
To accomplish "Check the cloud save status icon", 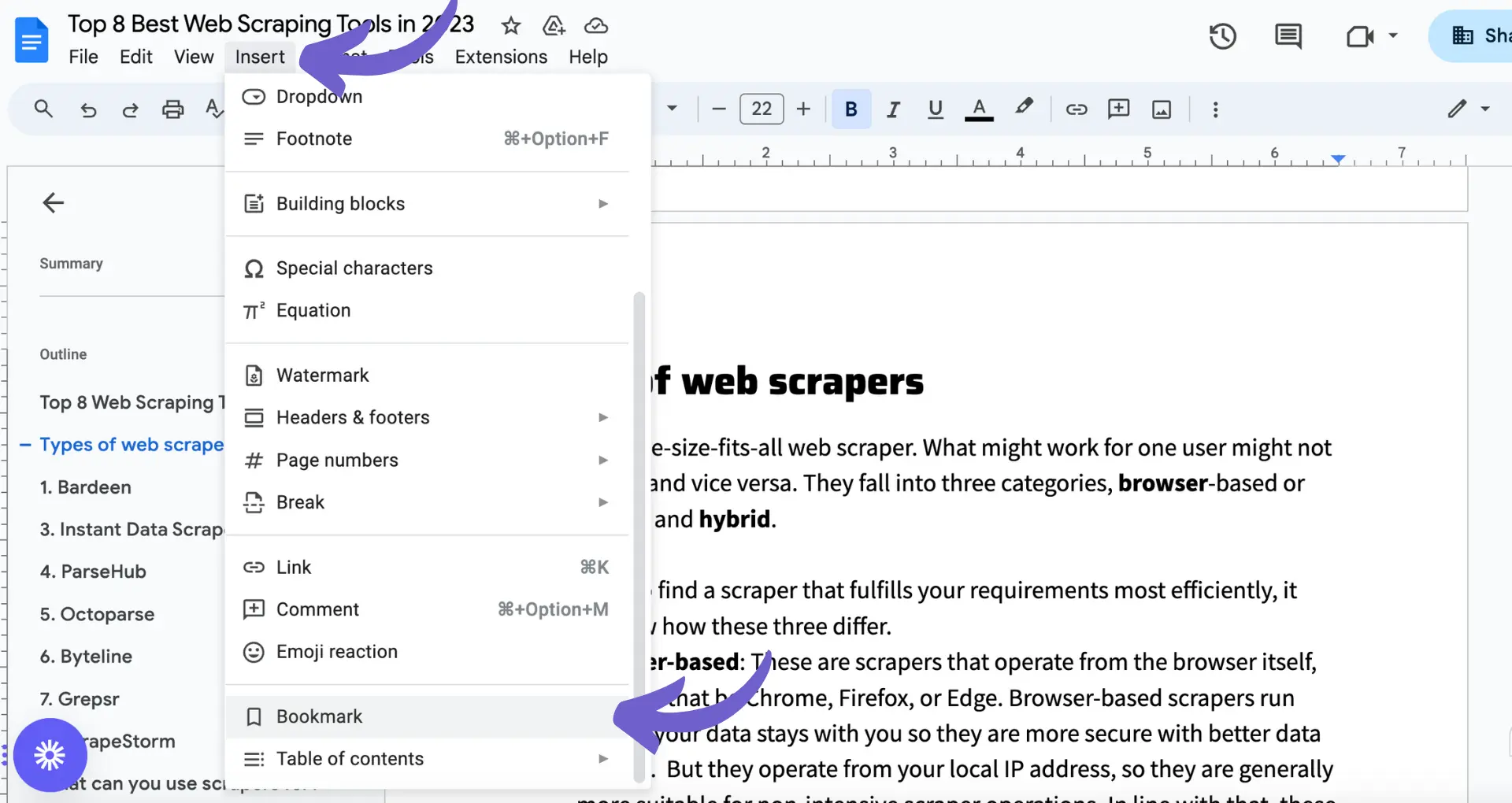I will click(x=596, y=26).
